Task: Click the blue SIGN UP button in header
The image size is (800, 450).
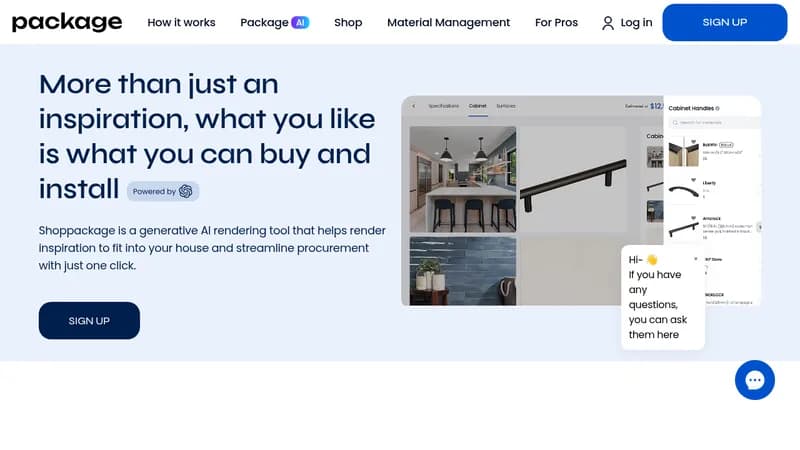Action: pyautogui.click(x=724, y=22)
